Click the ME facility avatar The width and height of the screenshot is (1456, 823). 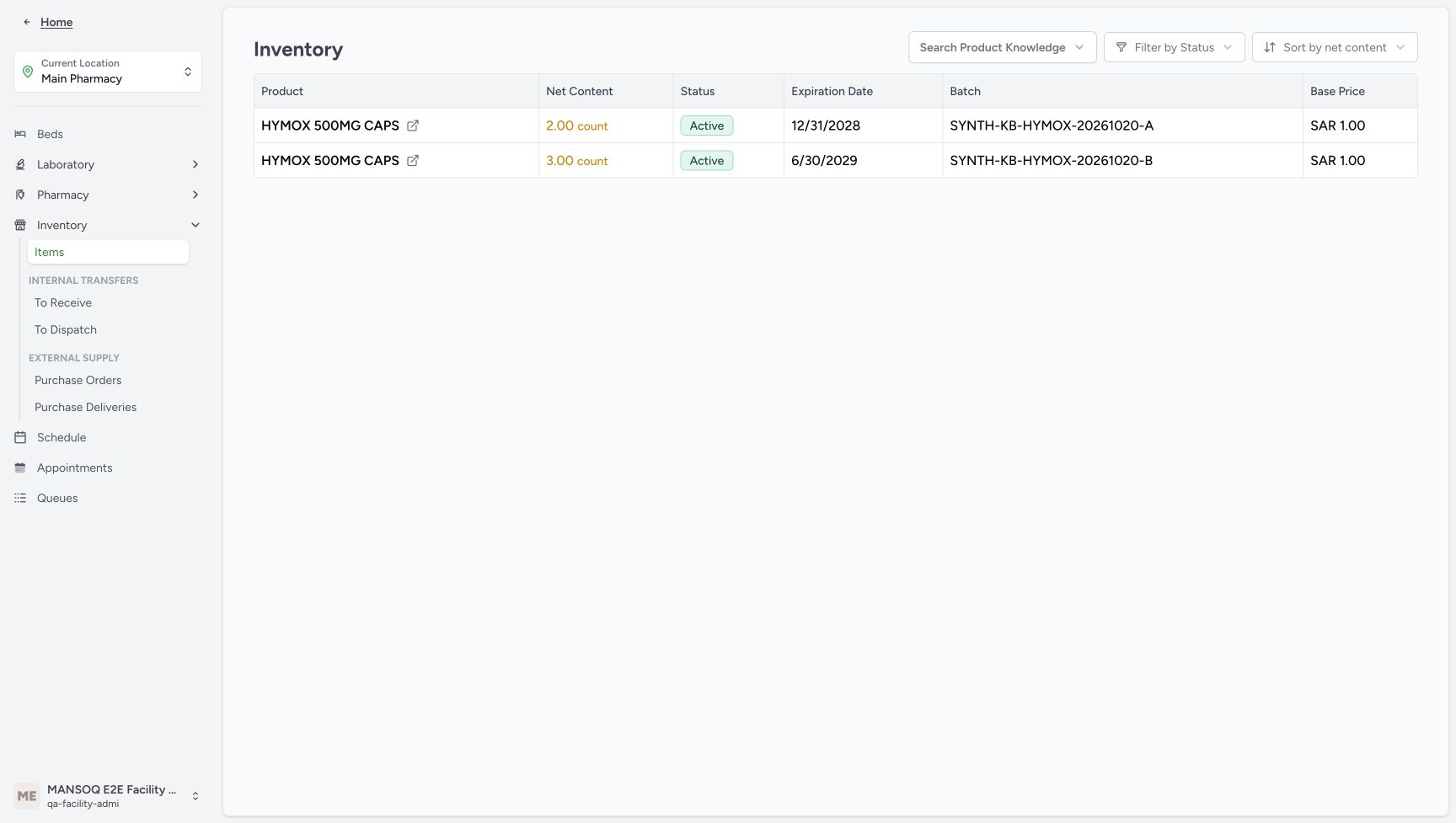click(x=27, y=796)
